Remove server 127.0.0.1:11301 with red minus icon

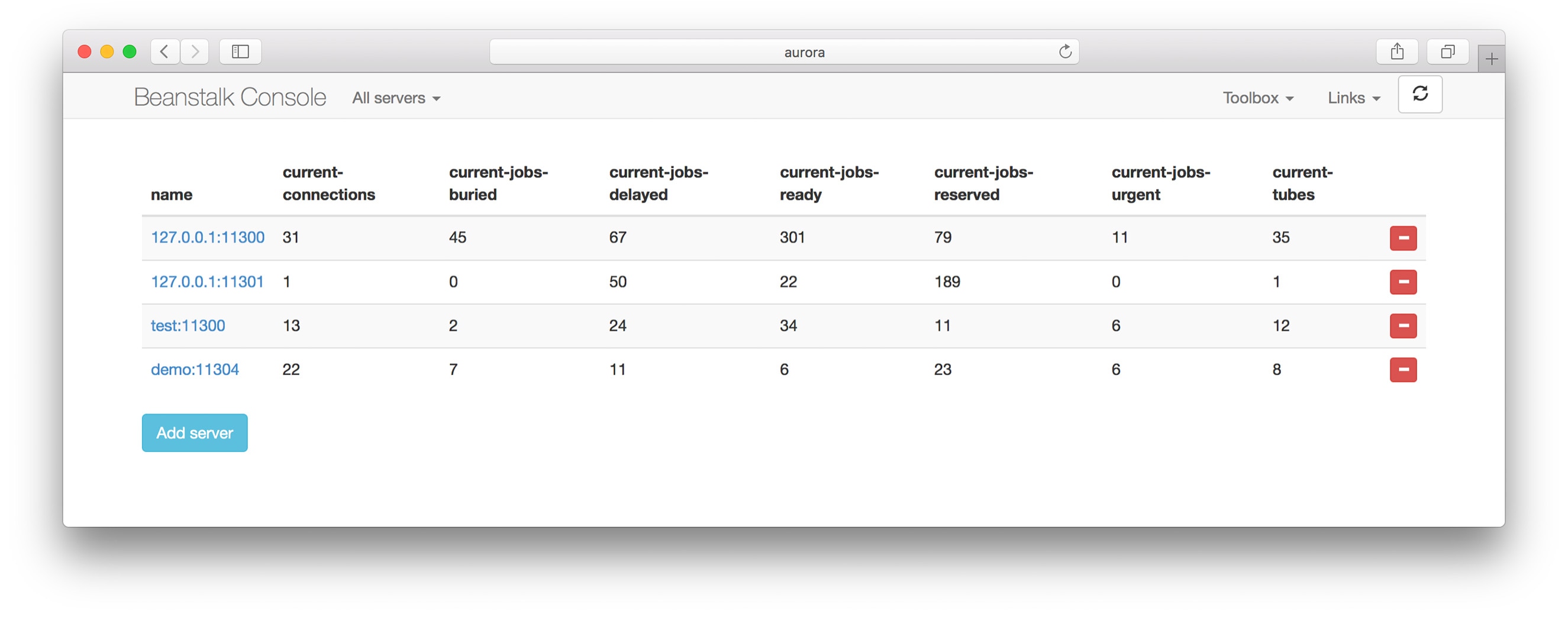[x=1403, y=282]
